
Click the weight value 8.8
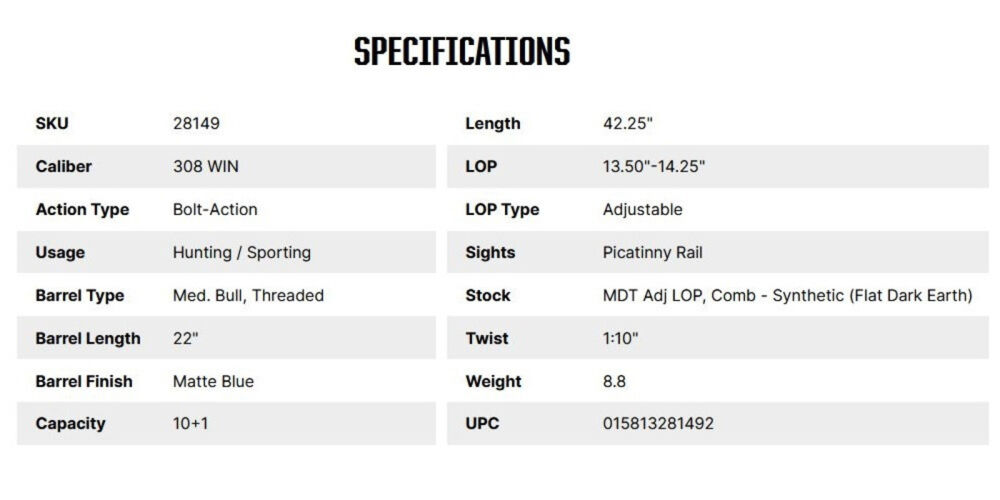615,382
